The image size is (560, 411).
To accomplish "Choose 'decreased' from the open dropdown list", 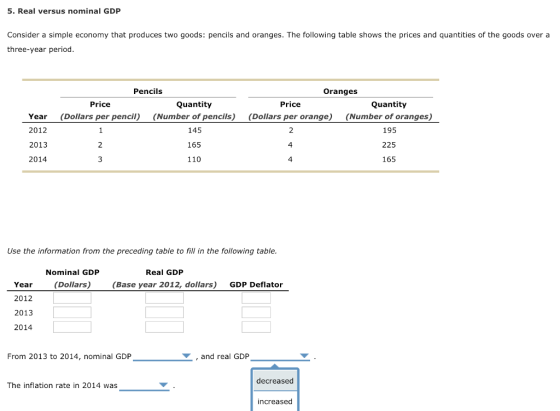I will pos(275,381).
